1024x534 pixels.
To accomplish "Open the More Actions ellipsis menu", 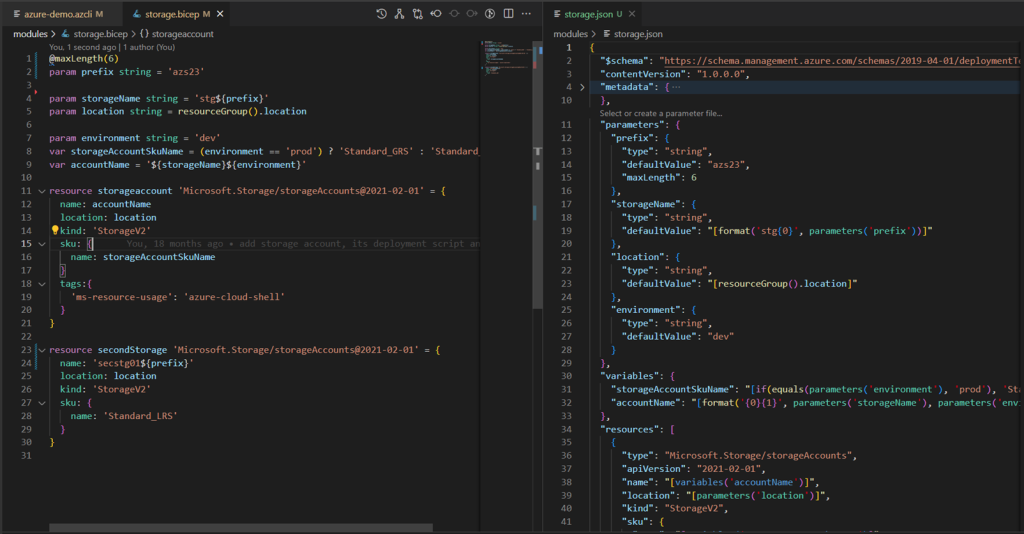I will point(526,15).
